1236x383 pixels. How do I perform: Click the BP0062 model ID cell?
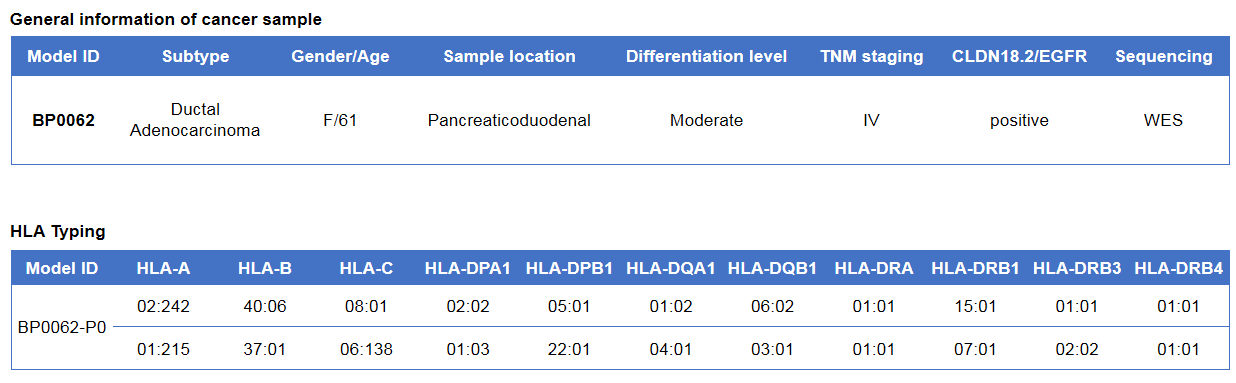(x=63, y=120)
